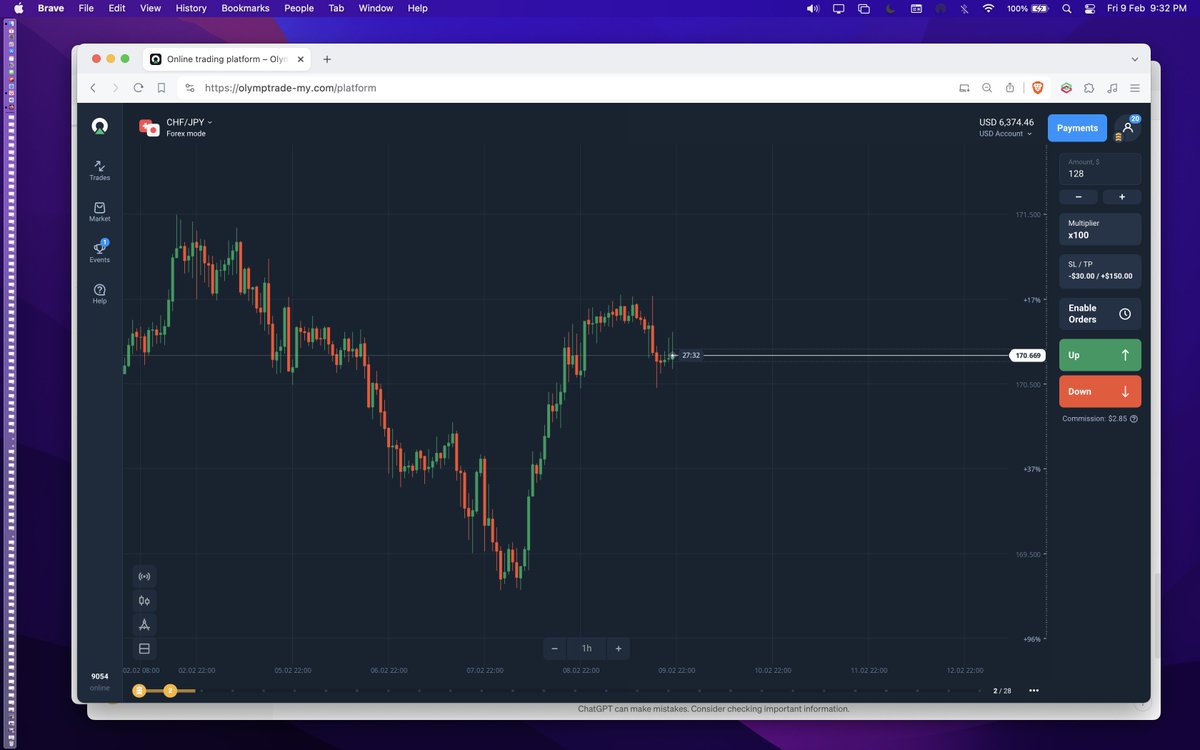
Task: Click the clock icon on Enable Orders
Action: (1125, 314)
